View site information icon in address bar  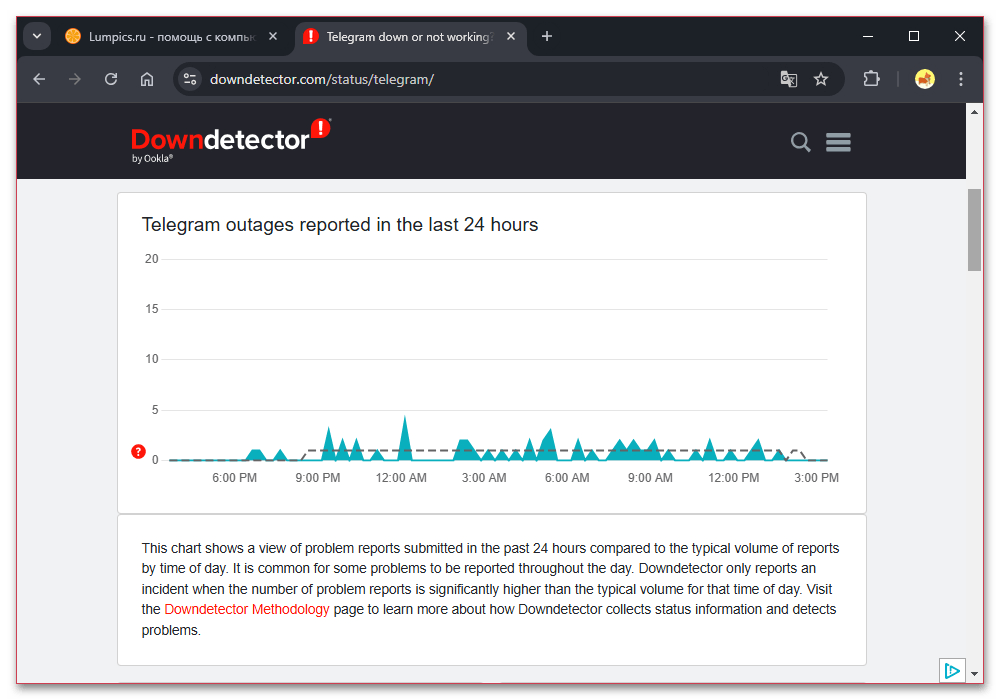pos(189,79)
